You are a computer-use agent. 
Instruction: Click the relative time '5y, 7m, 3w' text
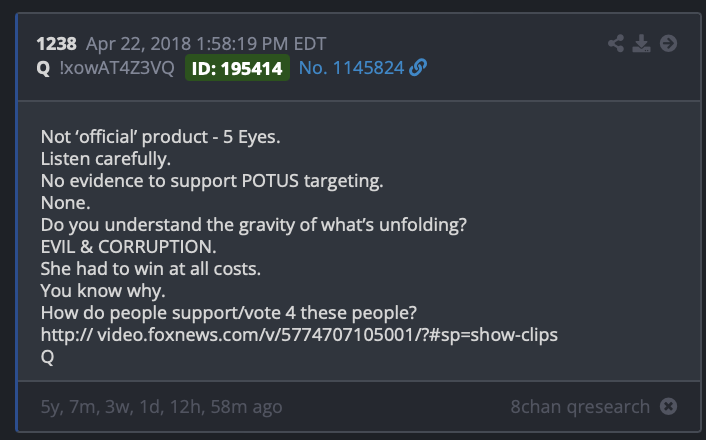point(161,407)
